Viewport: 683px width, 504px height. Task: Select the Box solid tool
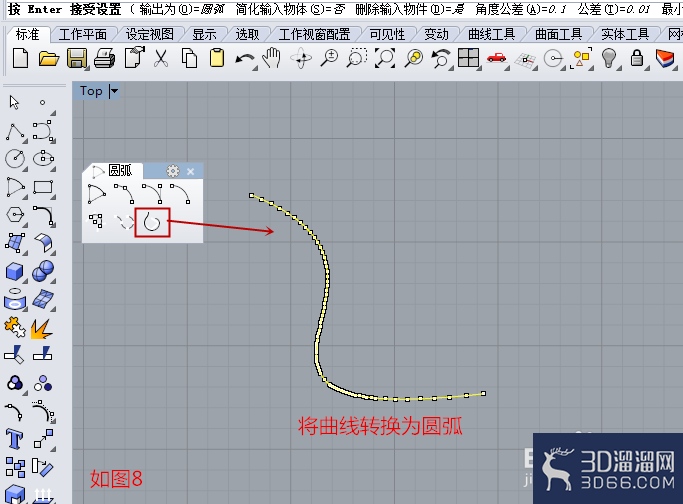(15, 272)
